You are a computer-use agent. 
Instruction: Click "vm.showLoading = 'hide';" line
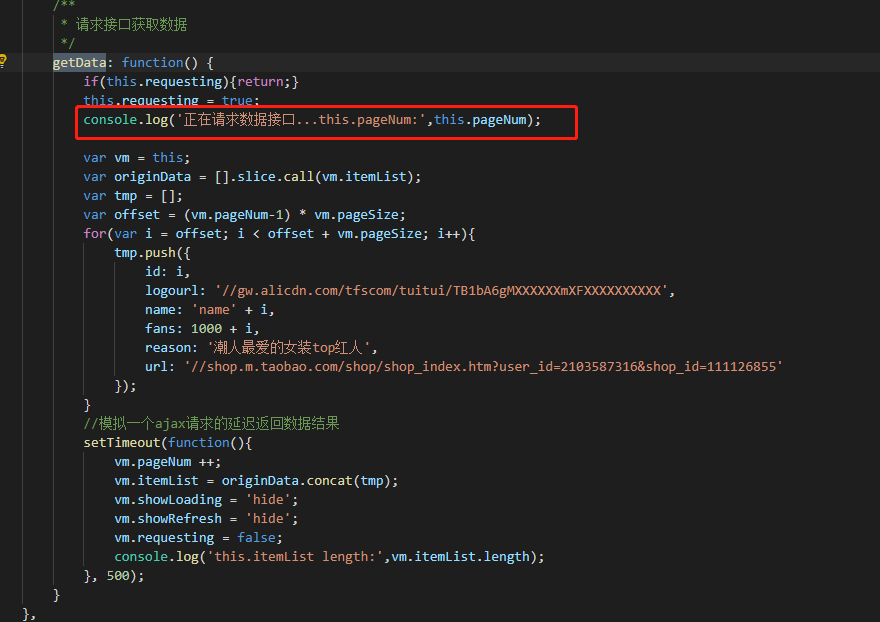coord(206,500)
